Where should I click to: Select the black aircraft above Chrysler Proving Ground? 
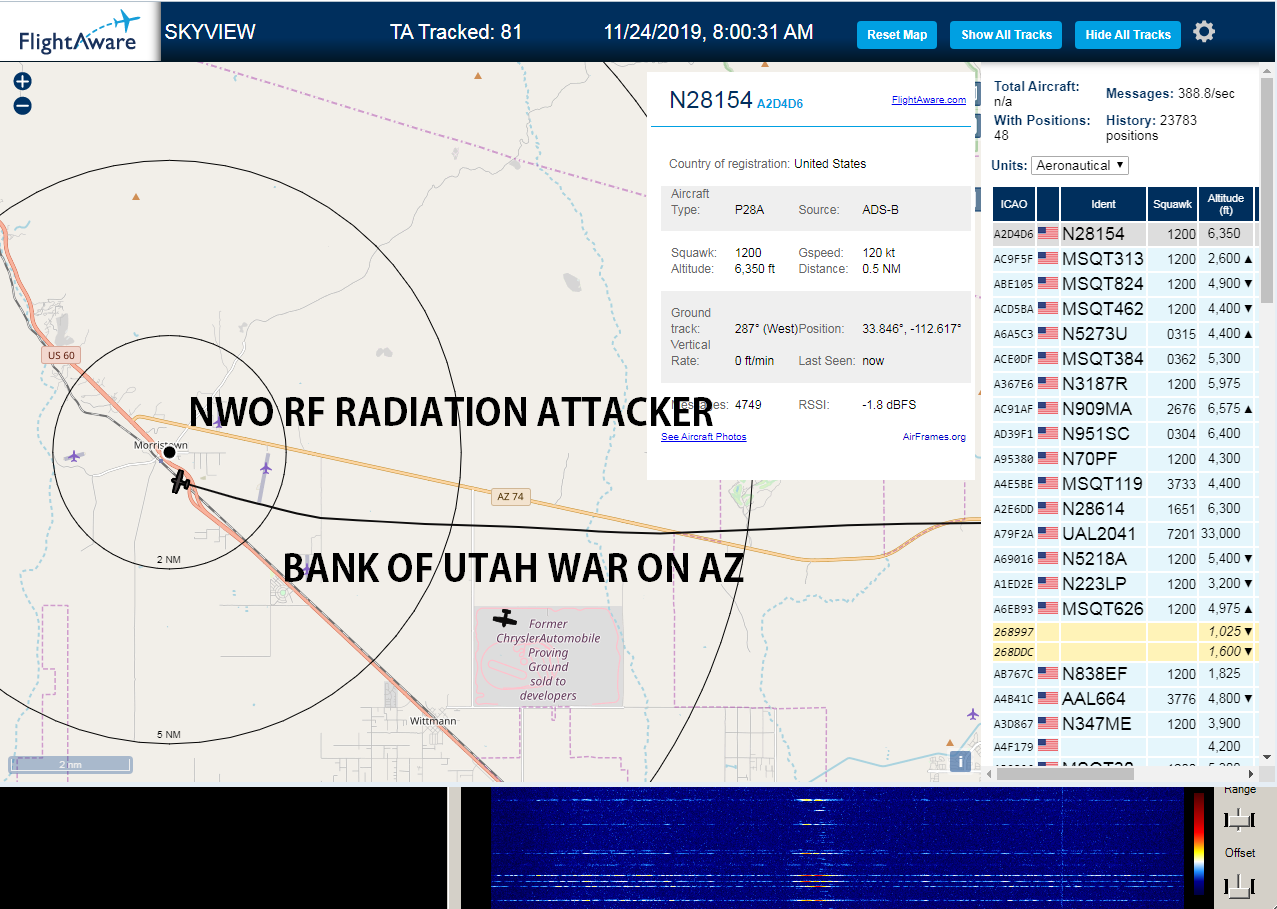tap(506, 618)
